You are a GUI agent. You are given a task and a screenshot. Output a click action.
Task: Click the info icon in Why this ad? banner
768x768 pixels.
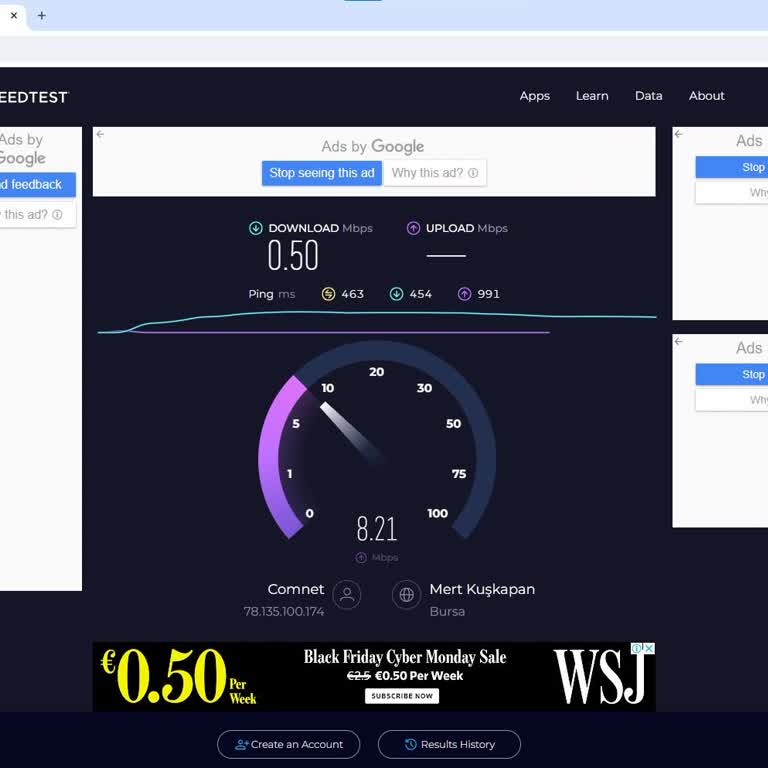click(473, 173)
